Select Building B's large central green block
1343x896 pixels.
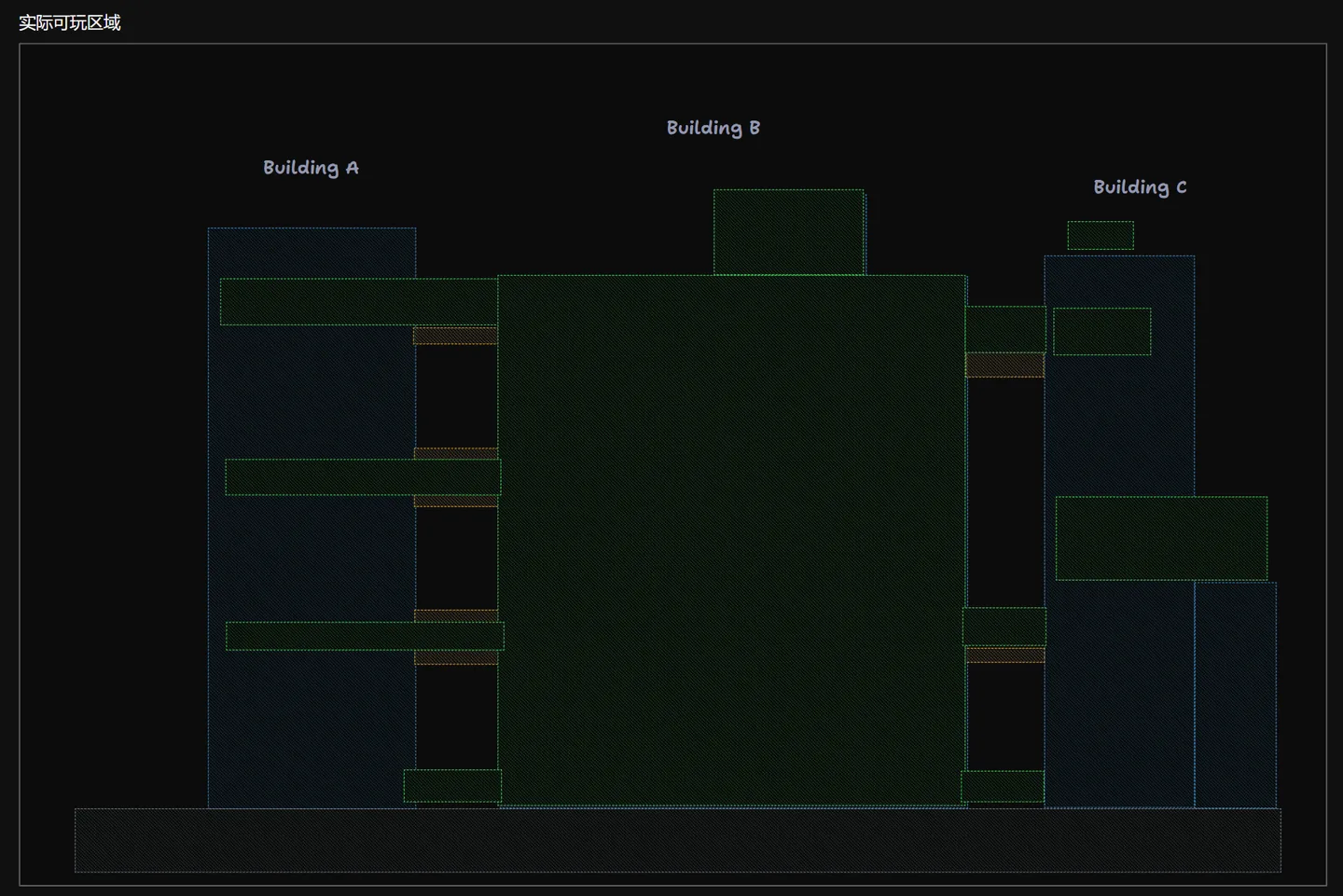pos(732,540)
